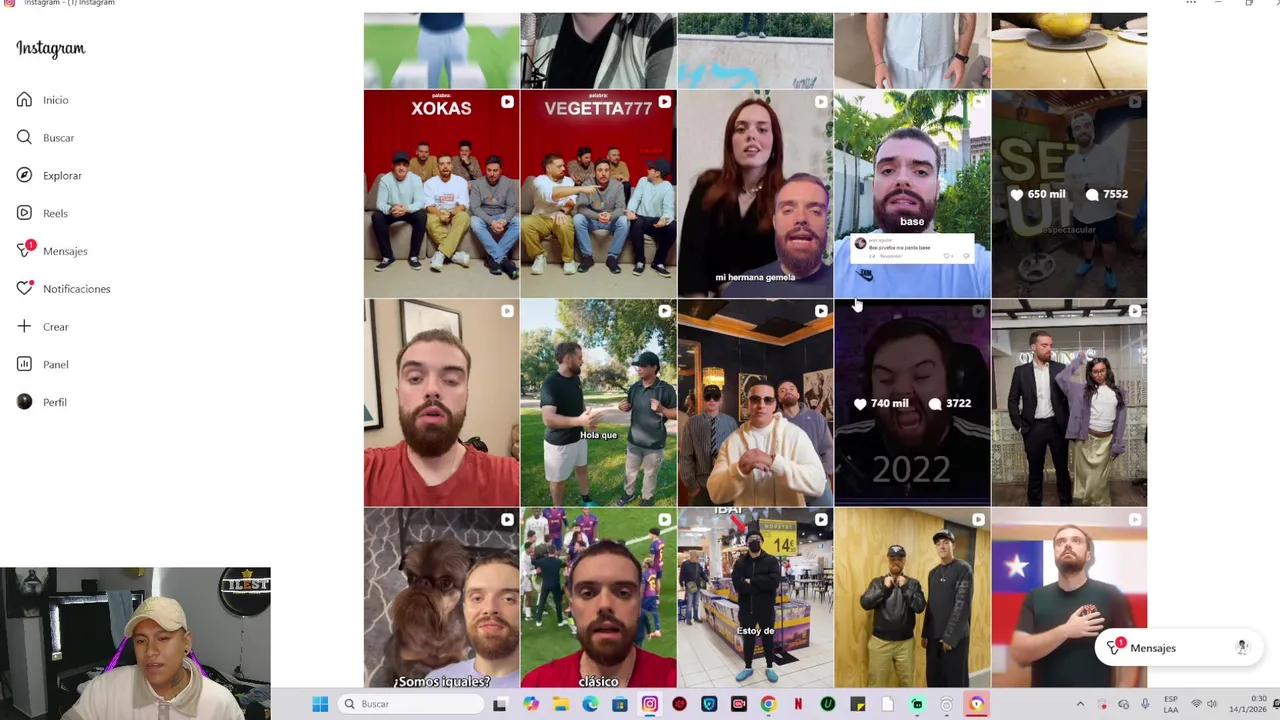Open the 'Hola que' park reel
The width and height of the screenshot is (1280, 720).
pyautogui.click(x=598, y=403)
